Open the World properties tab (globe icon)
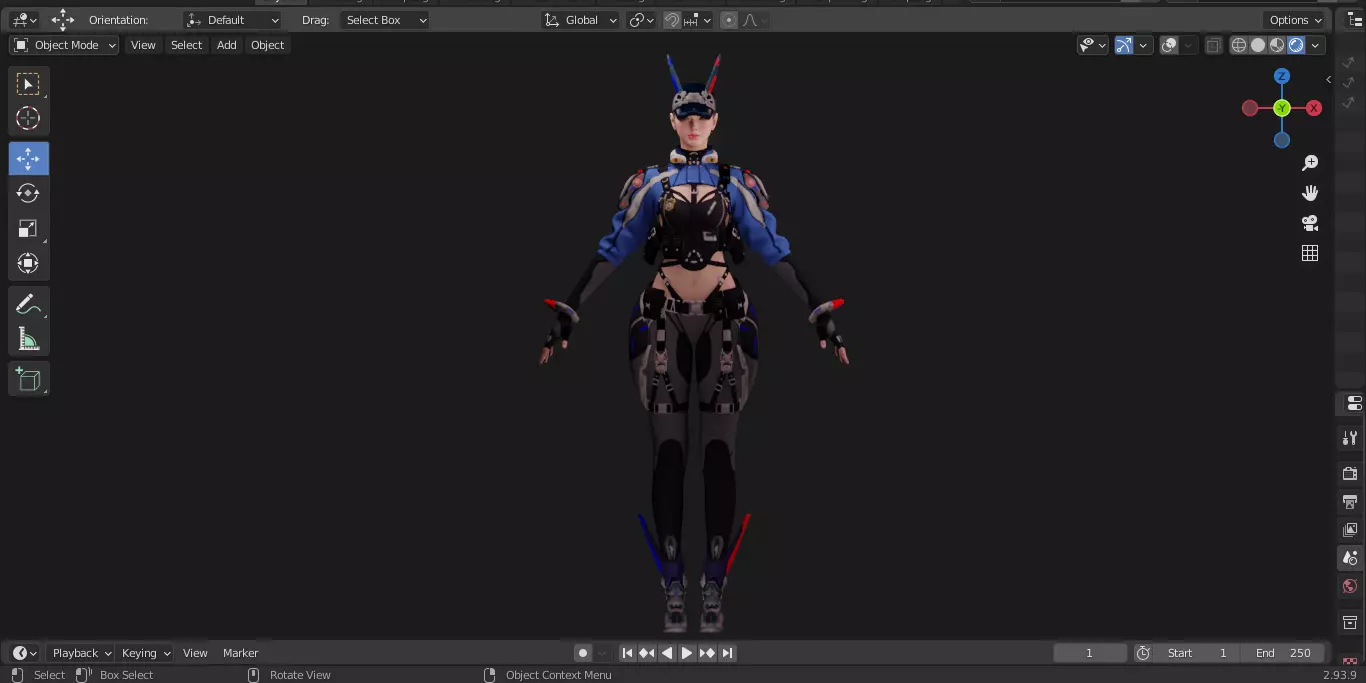Screen dimensions: 1366x683 click(1350, 586)
